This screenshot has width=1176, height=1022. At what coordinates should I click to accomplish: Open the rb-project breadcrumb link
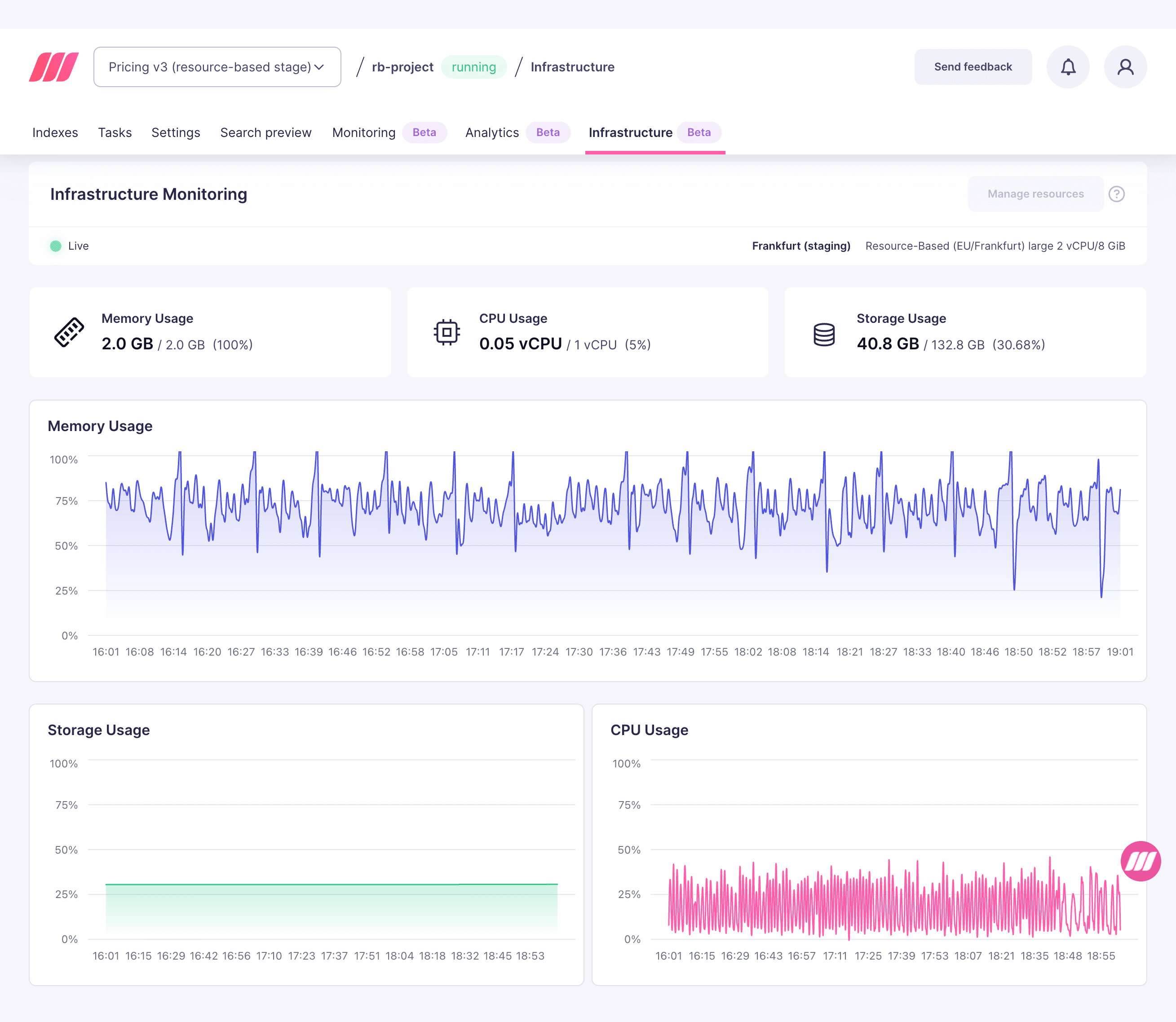coord(402,67)
